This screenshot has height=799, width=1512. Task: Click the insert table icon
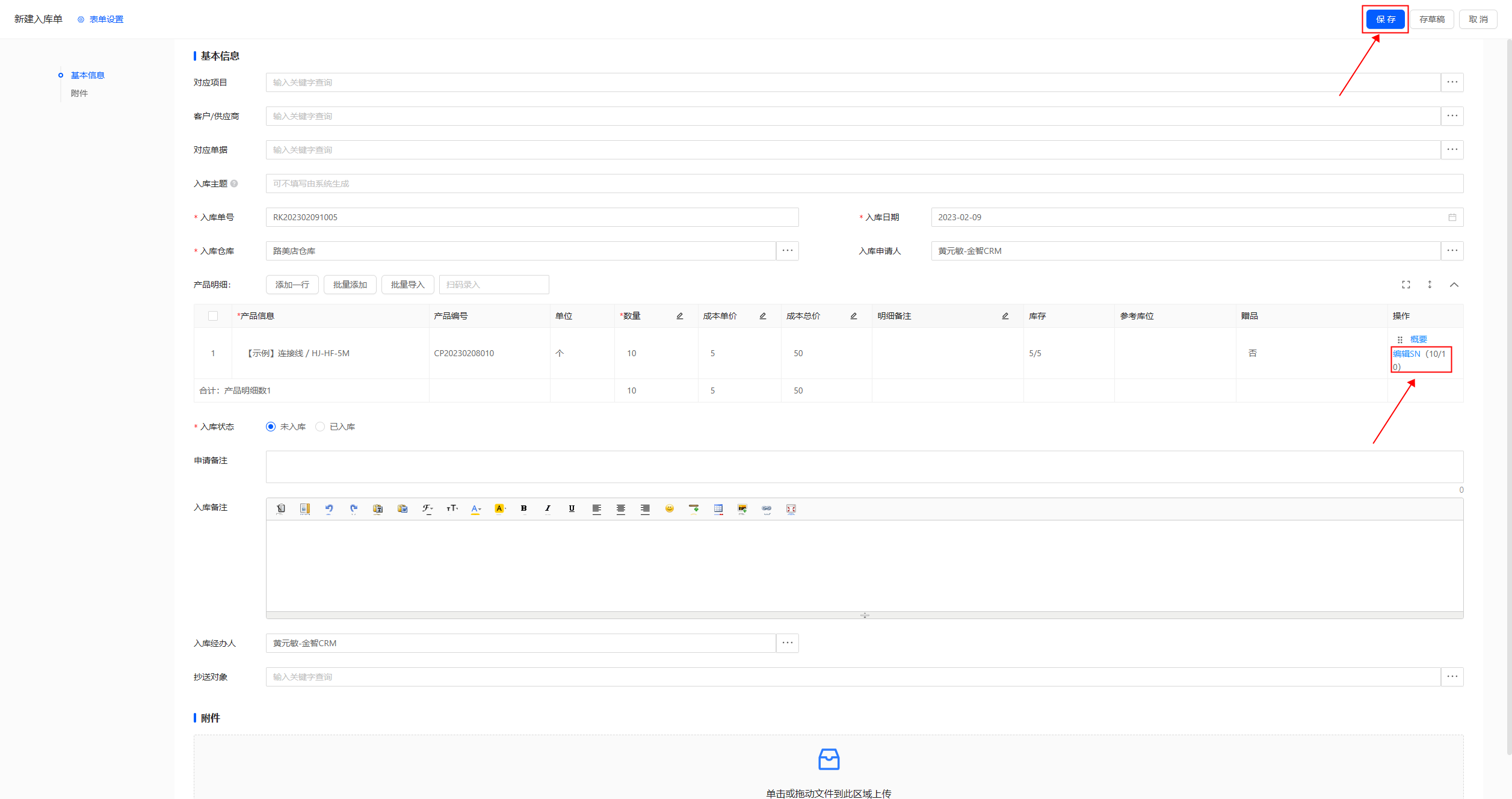click(x=718, y=508)
